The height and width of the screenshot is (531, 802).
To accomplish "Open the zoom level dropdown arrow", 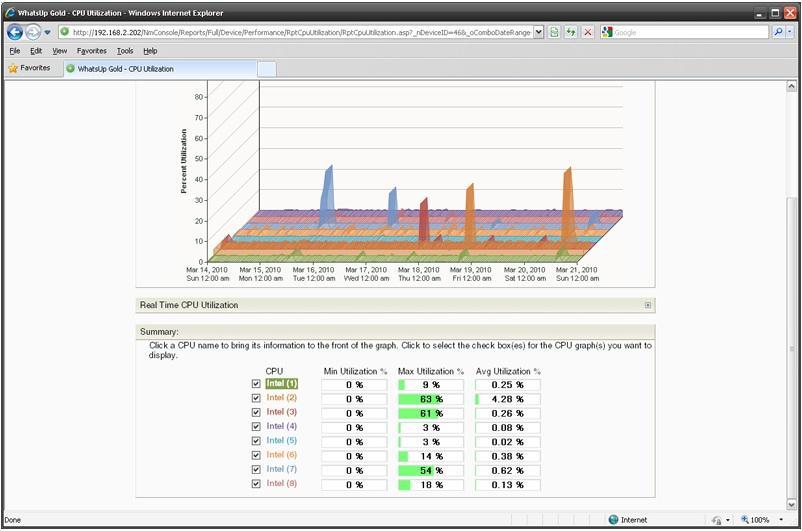I will tap(781, 520).
